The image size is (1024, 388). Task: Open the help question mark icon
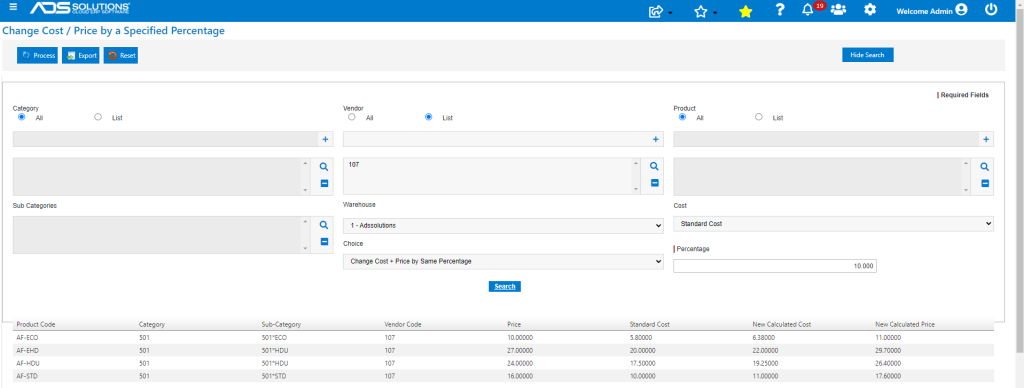[x=779, y=10]
